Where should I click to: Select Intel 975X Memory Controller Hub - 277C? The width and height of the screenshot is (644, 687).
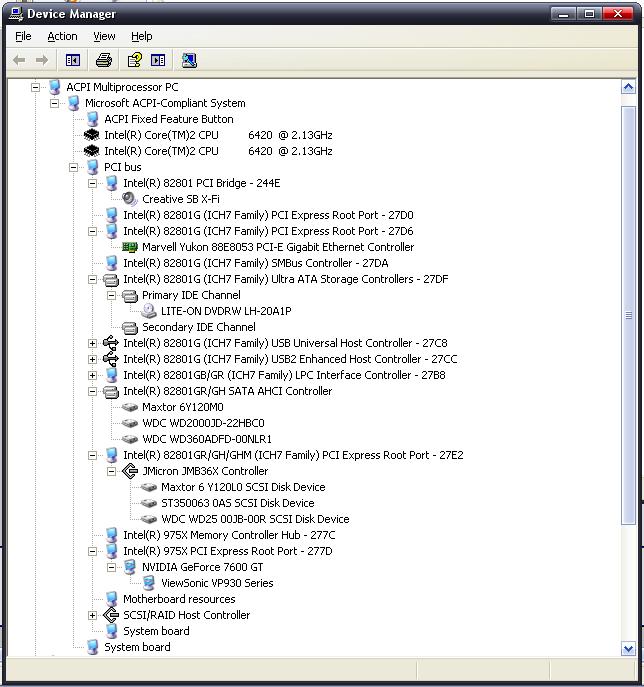pyautogui.click(x=229, y=535)
